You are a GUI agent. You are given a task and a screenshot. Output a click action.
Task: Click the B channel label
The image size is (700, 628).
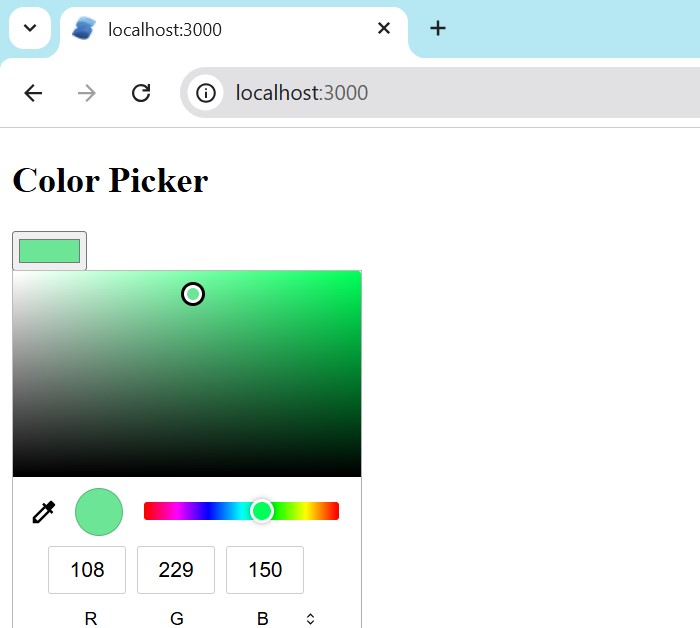(x=263, y=619)
